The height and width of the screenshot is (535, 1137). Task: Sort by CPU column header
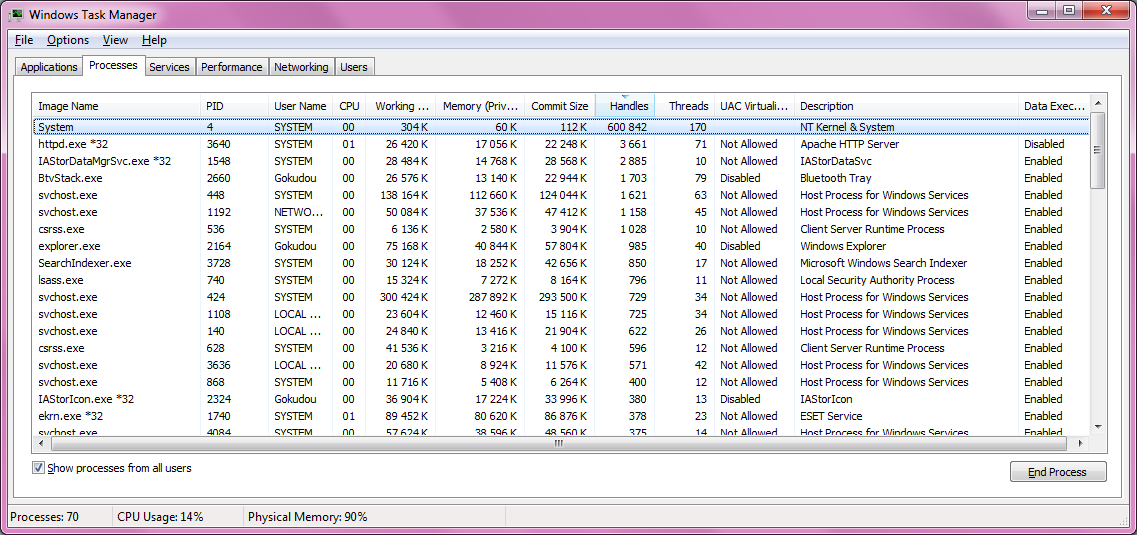[x=350, y=106]
